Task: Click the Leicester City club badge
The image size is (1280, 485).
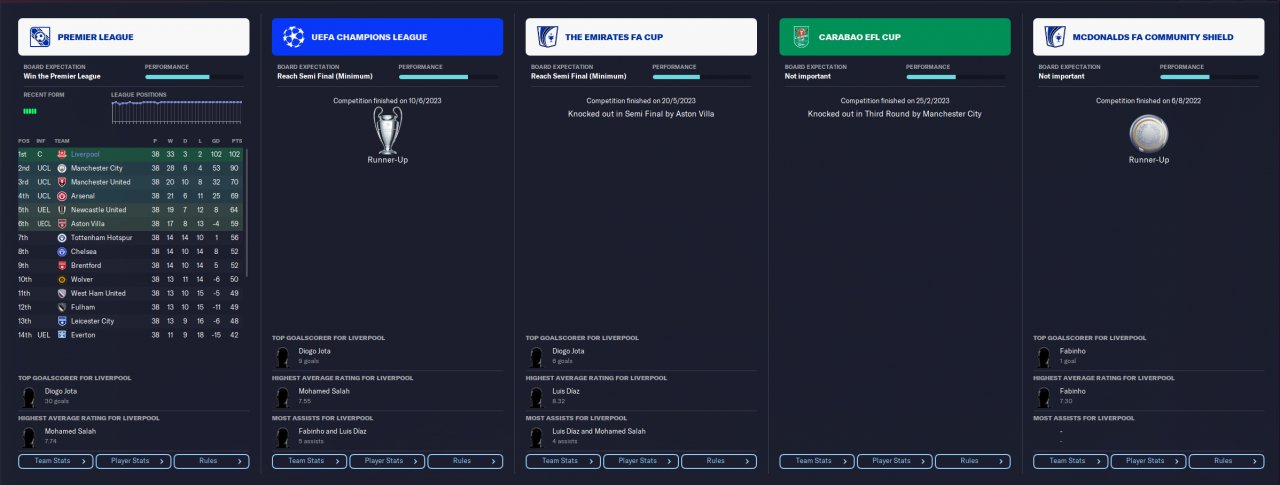Action: 62,321
